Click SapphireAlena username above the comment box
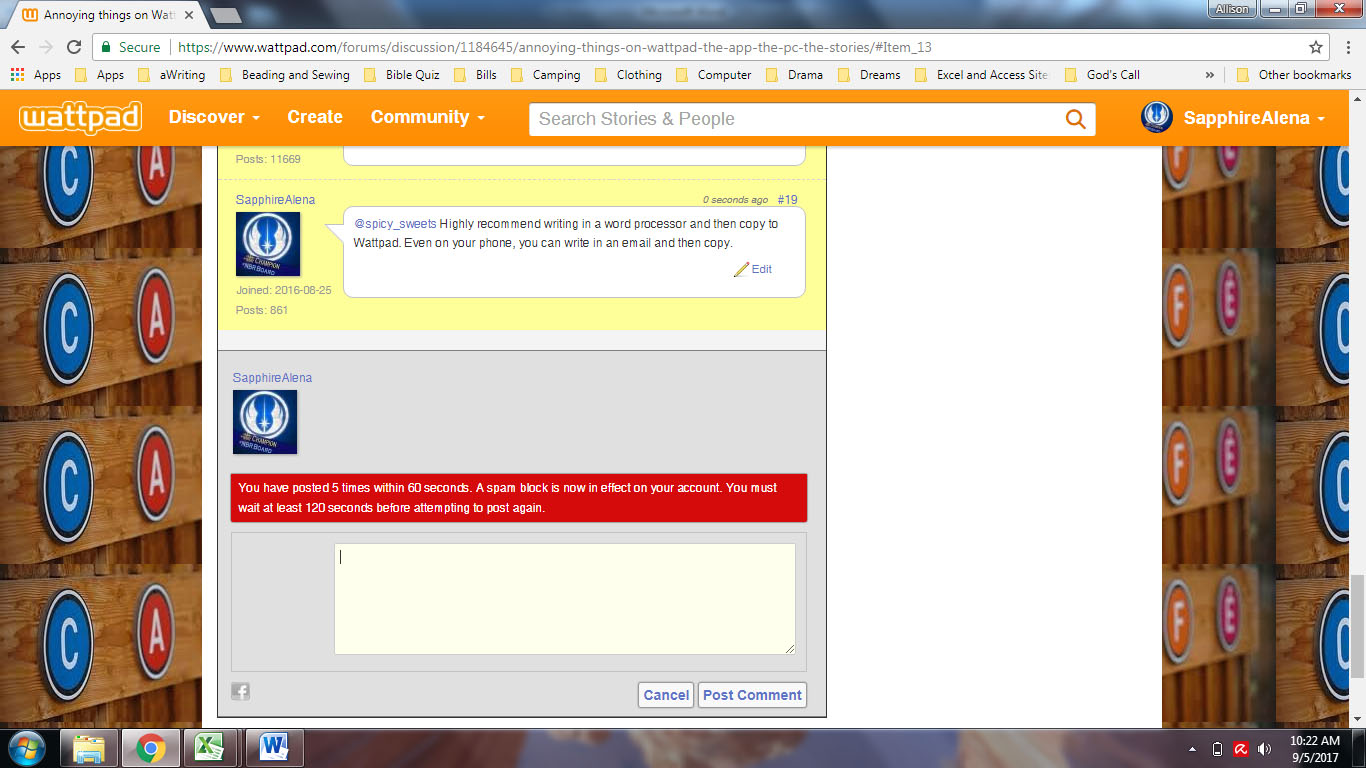The width and height of the screenshot is (1366, 768). point(272,378)
